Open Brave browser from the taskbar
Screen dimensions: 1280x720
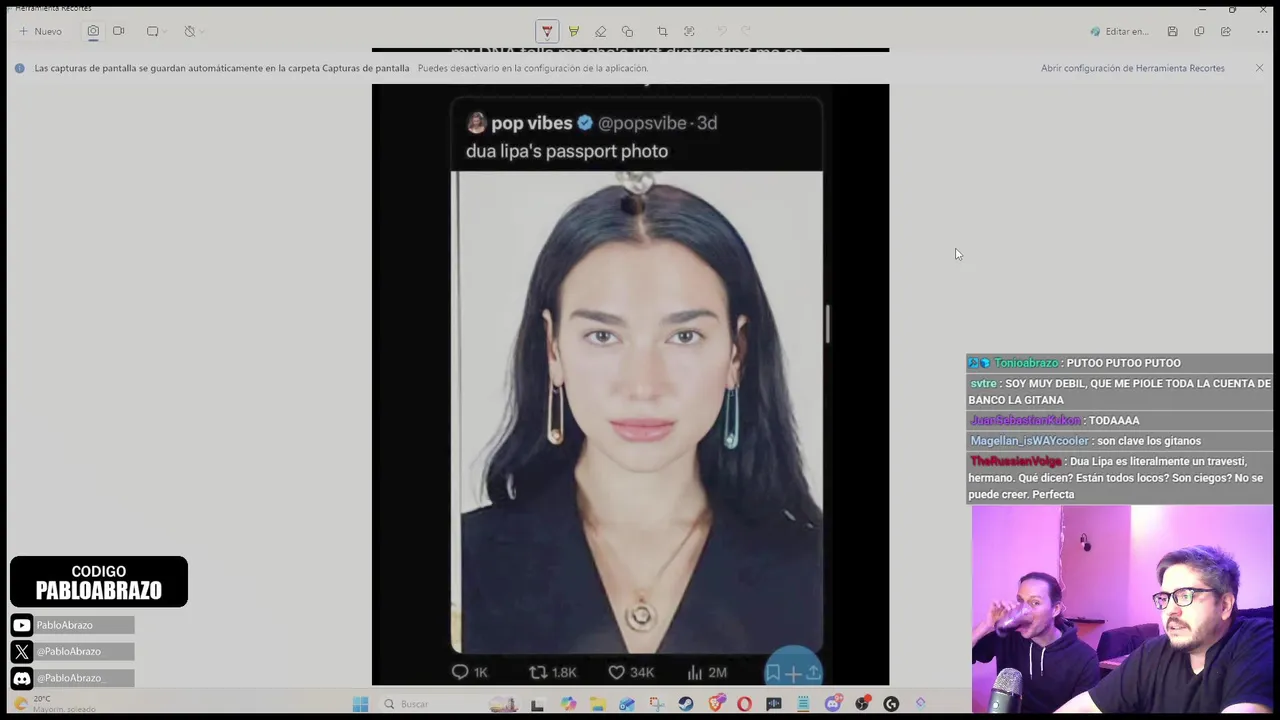[x=716, y=703]
